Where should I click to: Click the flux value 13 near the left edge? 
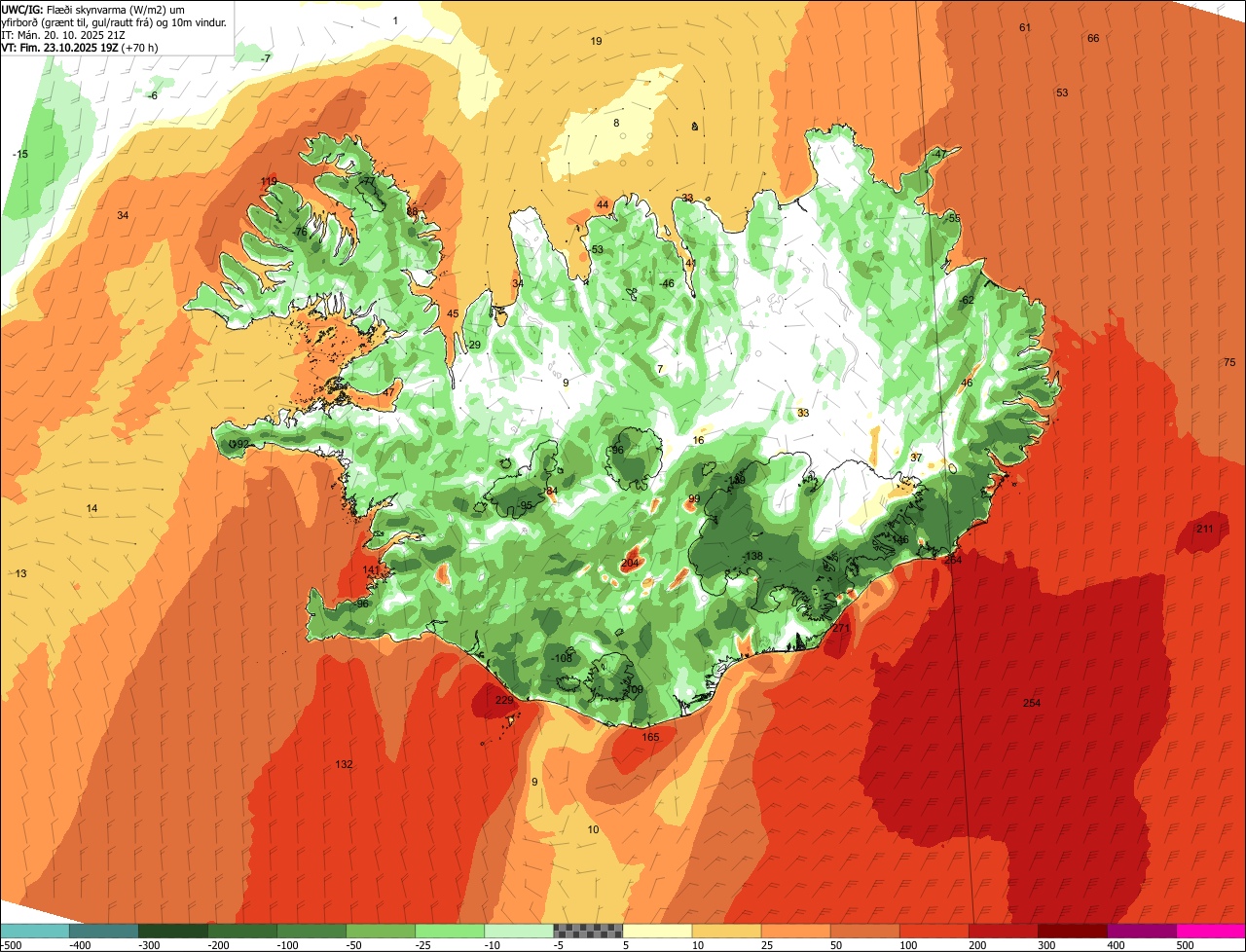(21, 573)
